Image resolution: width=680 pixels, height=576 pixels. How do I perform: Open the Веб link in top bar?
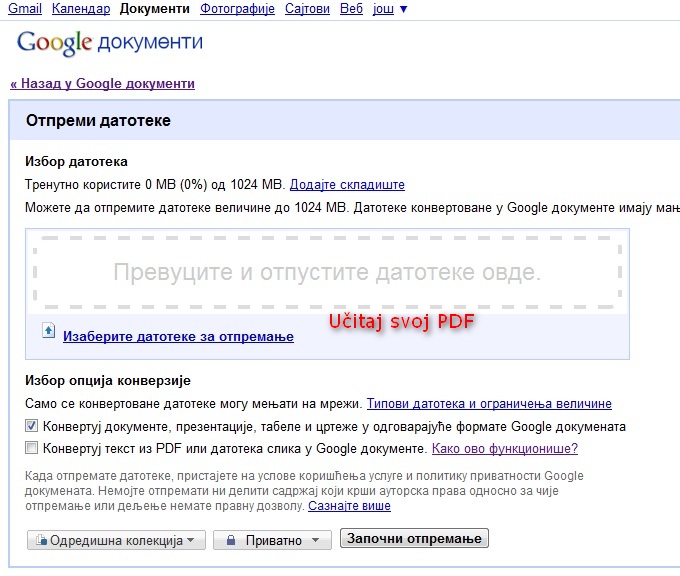(351, 8)
